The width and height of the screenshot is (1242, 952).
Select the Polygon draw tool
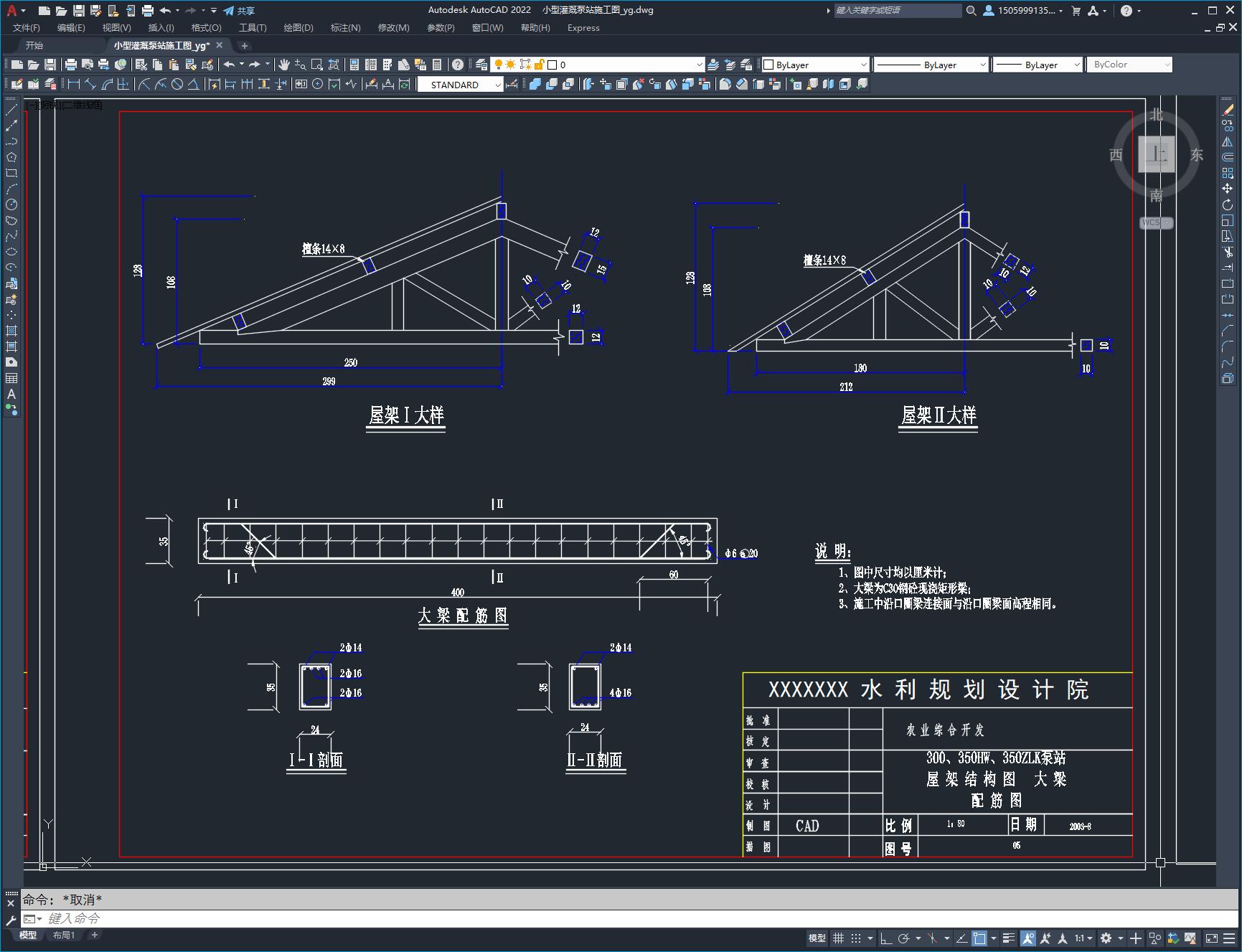coord(11,157)
